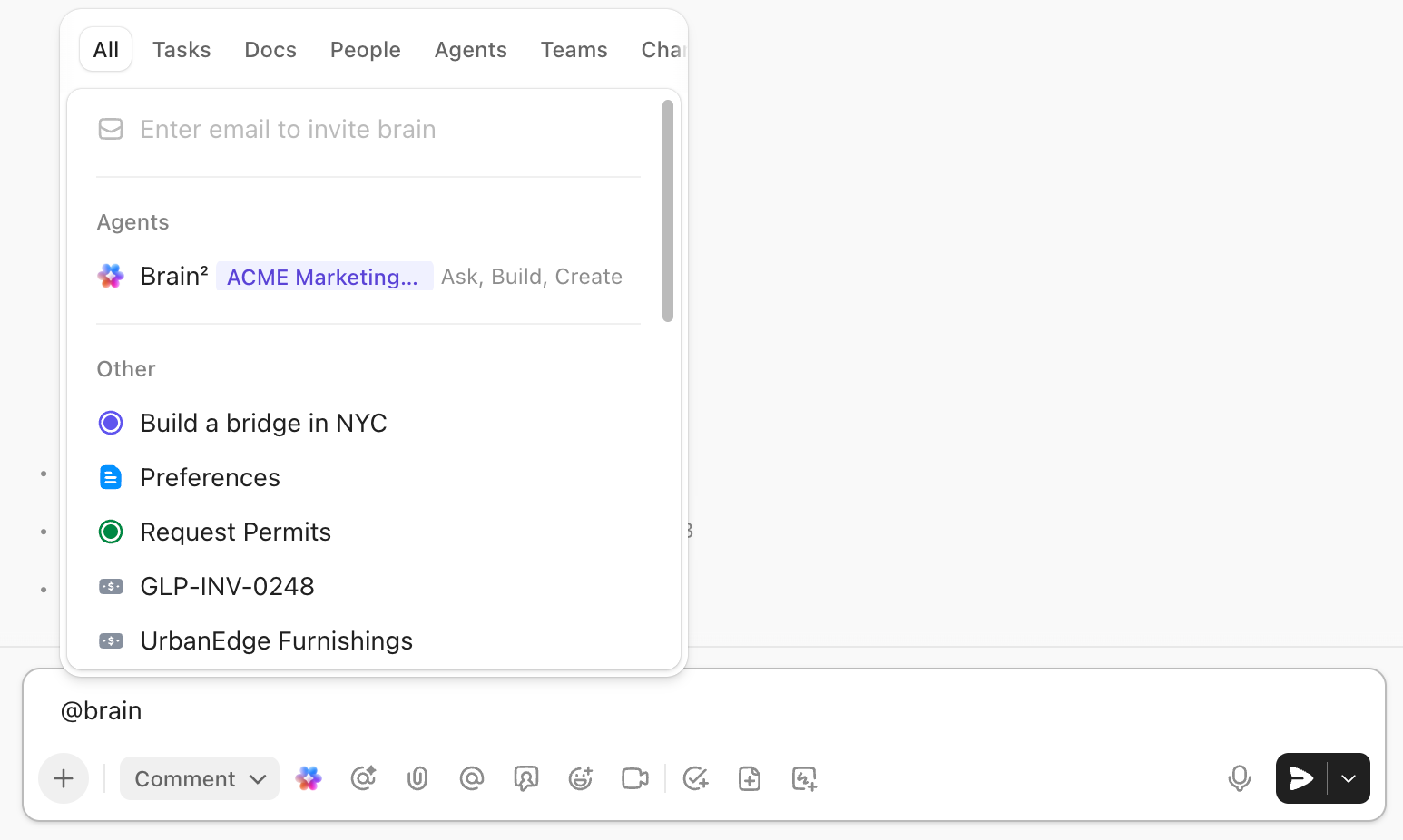Click the add image sparkle icon

coord(805,778)
